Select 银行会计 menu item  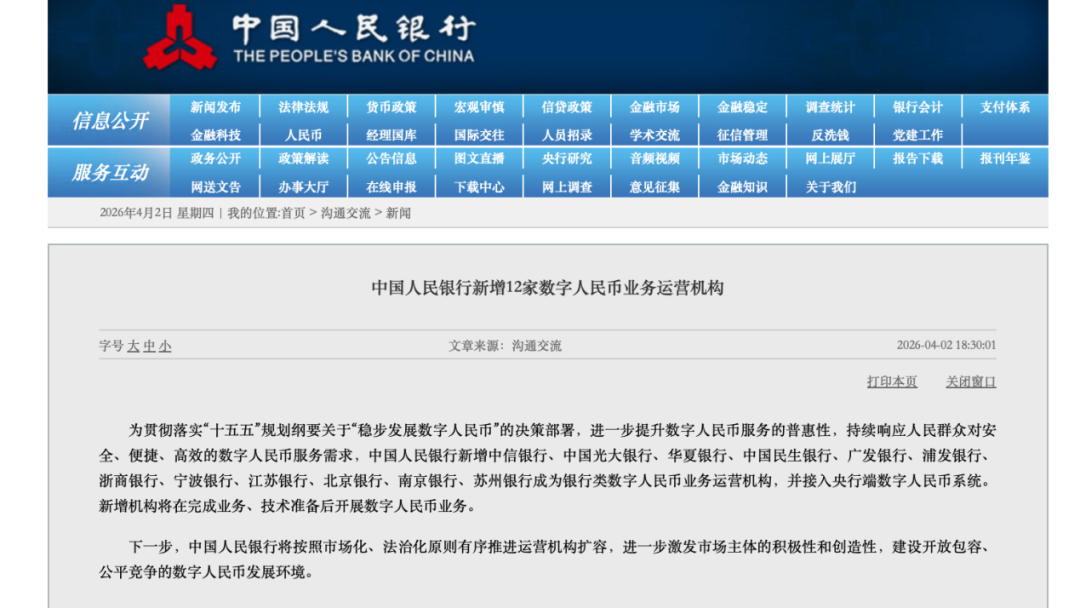[x=917, y=107]
